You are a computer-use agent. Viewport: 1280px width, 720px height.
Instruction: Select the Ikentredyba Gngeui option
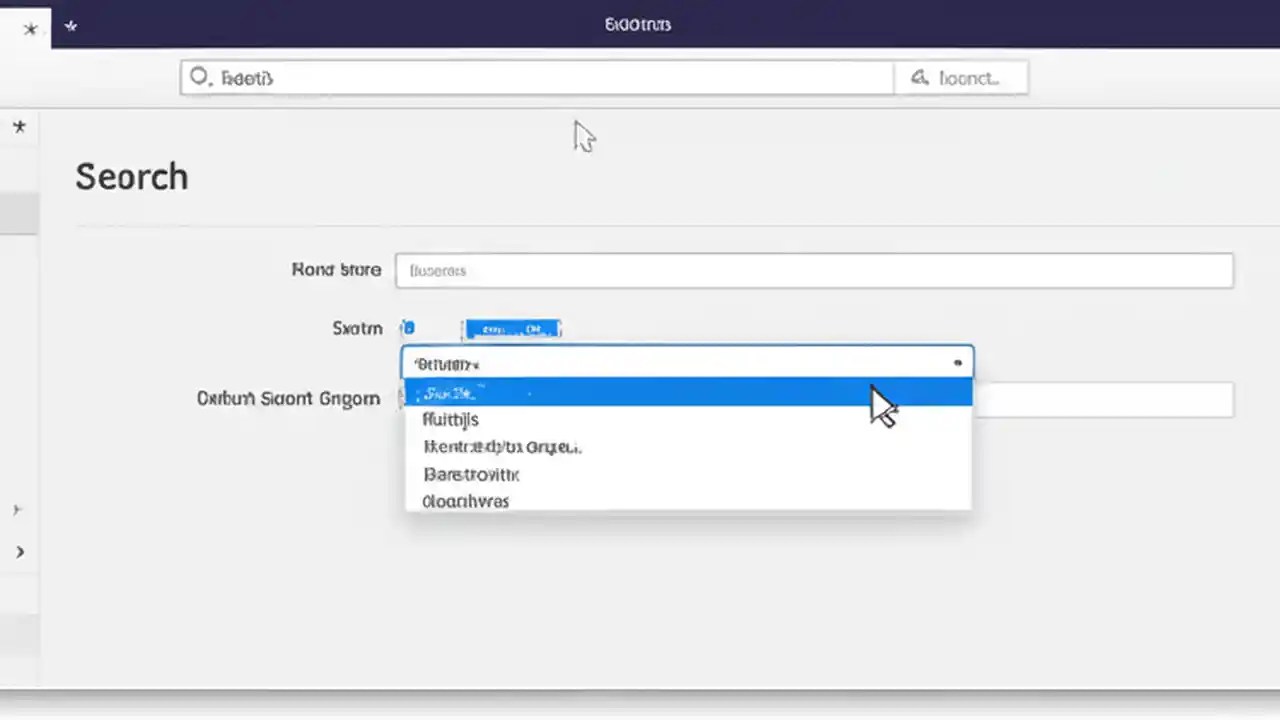tap(502, 447)
